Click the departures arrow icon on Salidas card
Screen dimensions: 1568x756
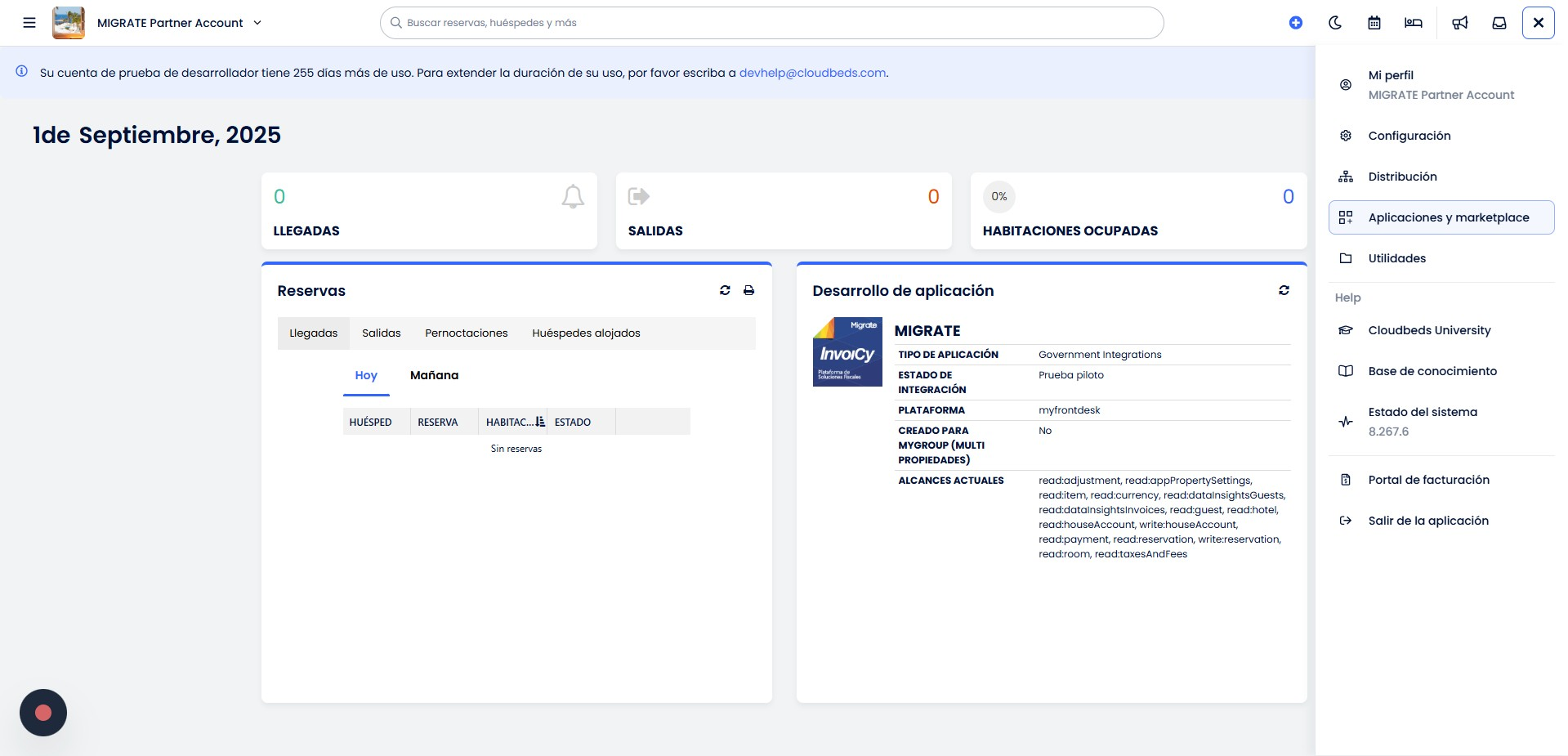pos(638,196)
